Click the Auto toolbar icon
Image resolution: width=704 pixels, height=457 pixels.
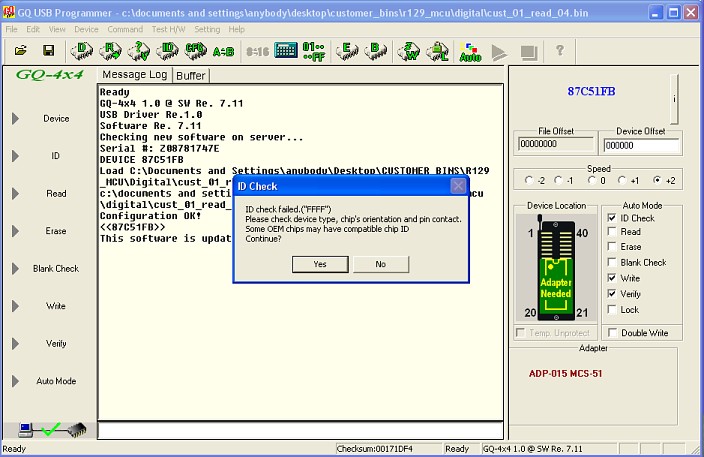tap(470, 50)
